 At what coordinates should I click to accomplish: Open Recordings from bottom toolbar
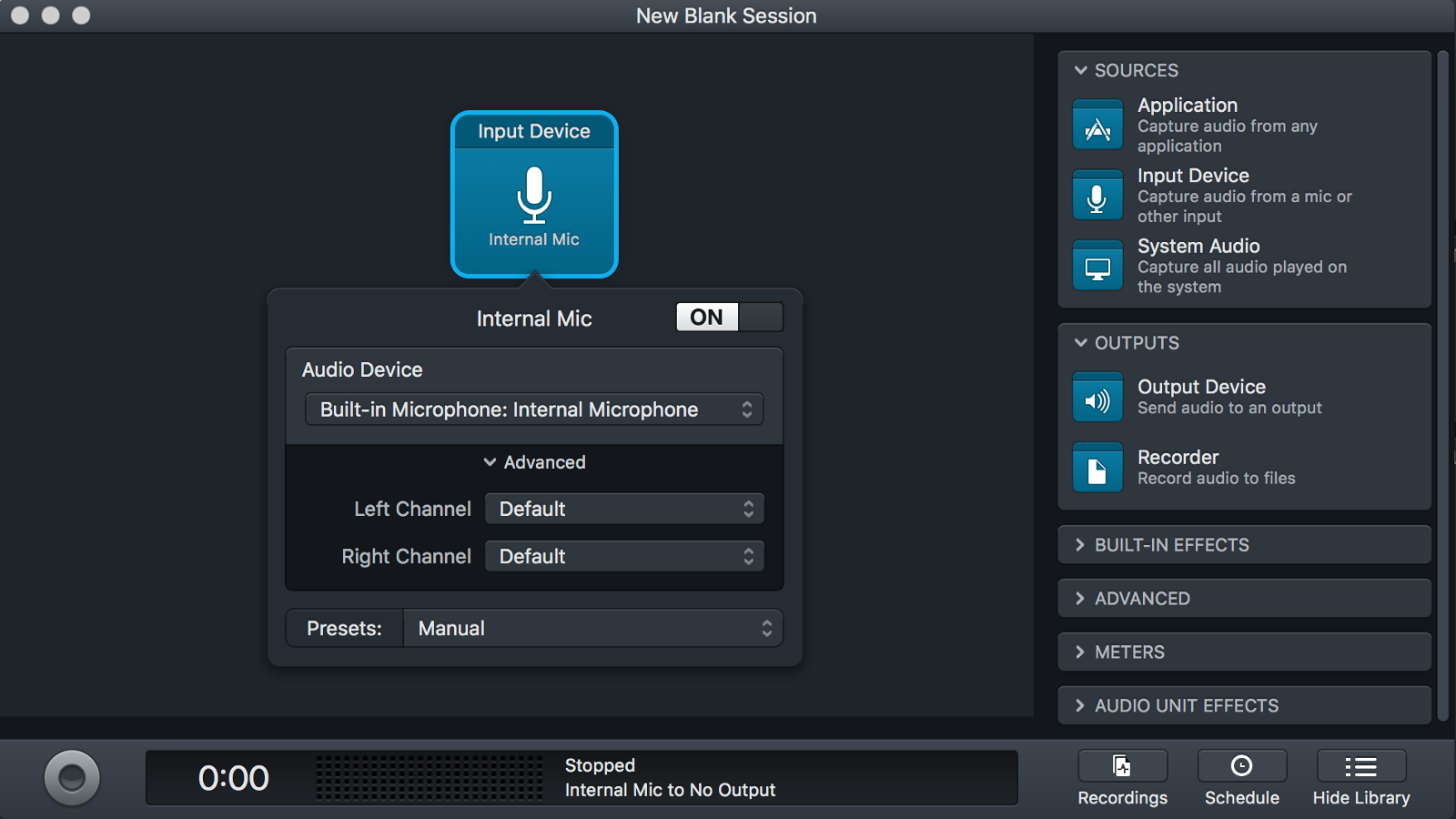point(1123,766)
